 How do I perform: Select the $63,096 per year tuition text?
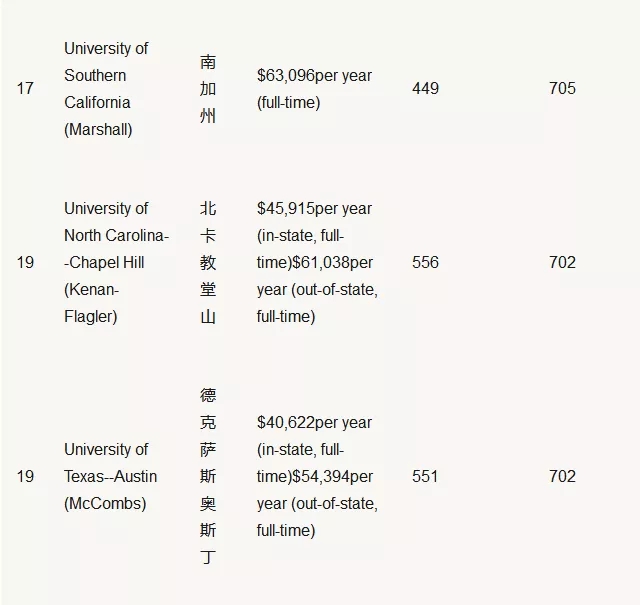[314, 89]
